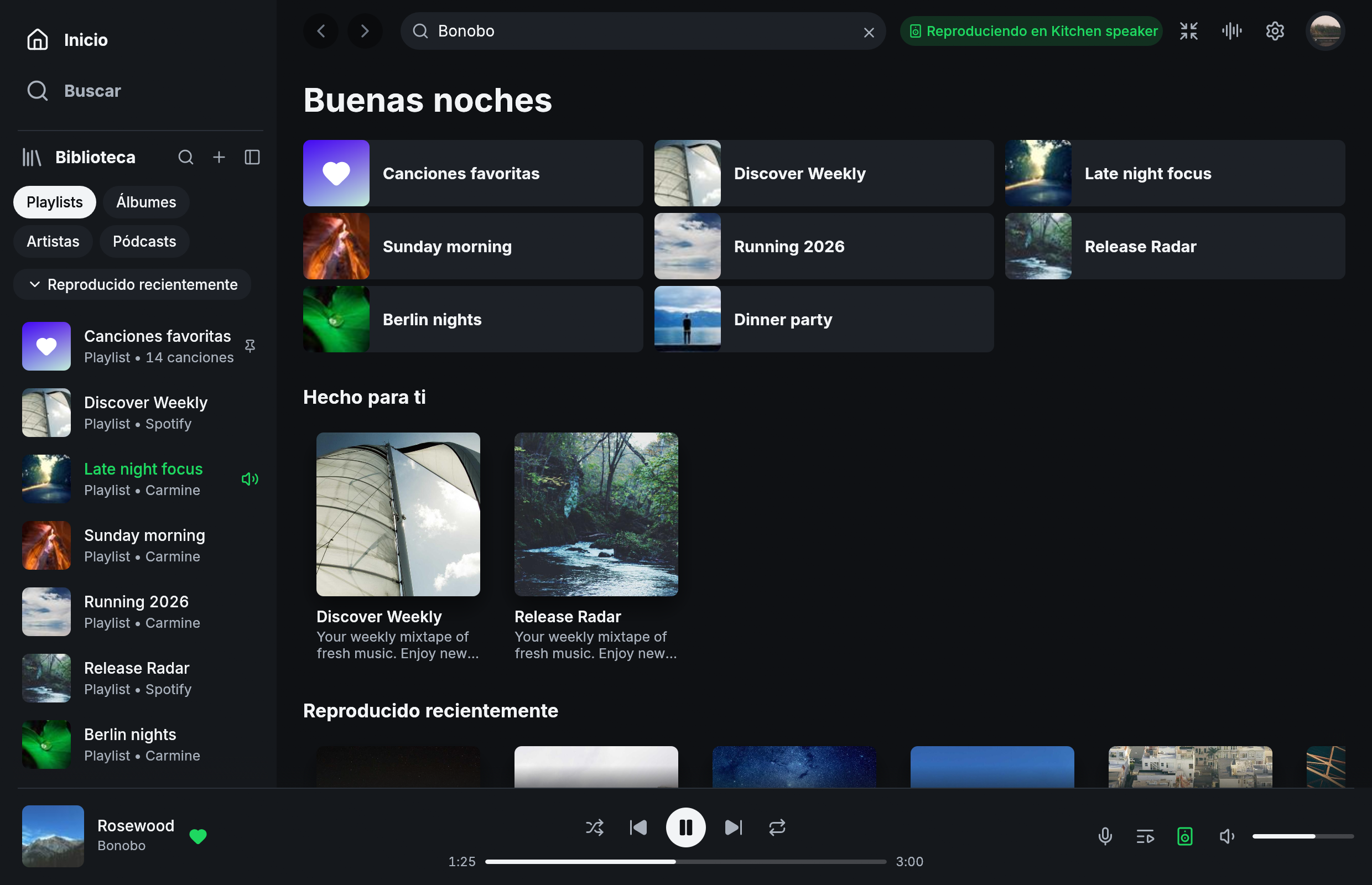
Task: Pause the current track
Action: click(x=685, y=827)
